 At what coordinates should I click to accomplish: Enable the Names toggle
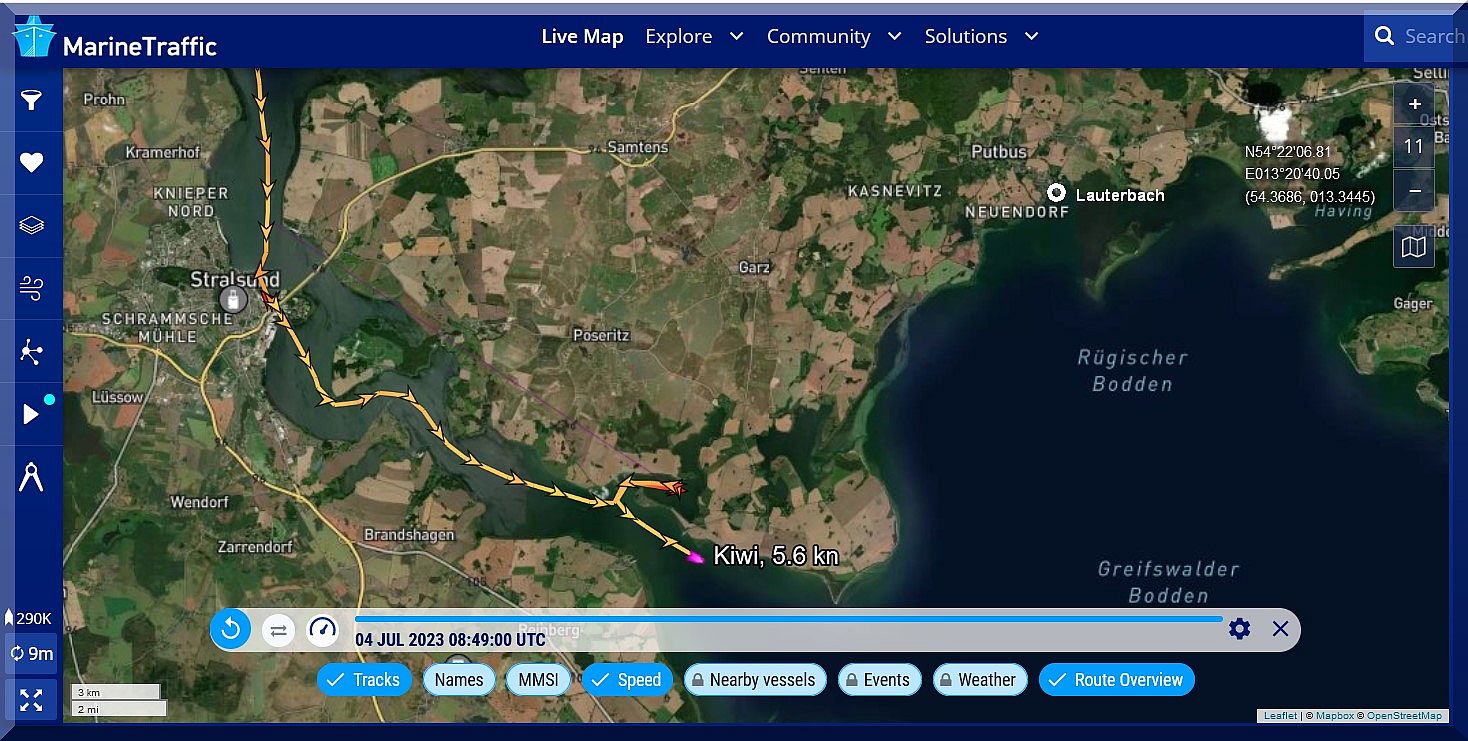click(459, 680)
